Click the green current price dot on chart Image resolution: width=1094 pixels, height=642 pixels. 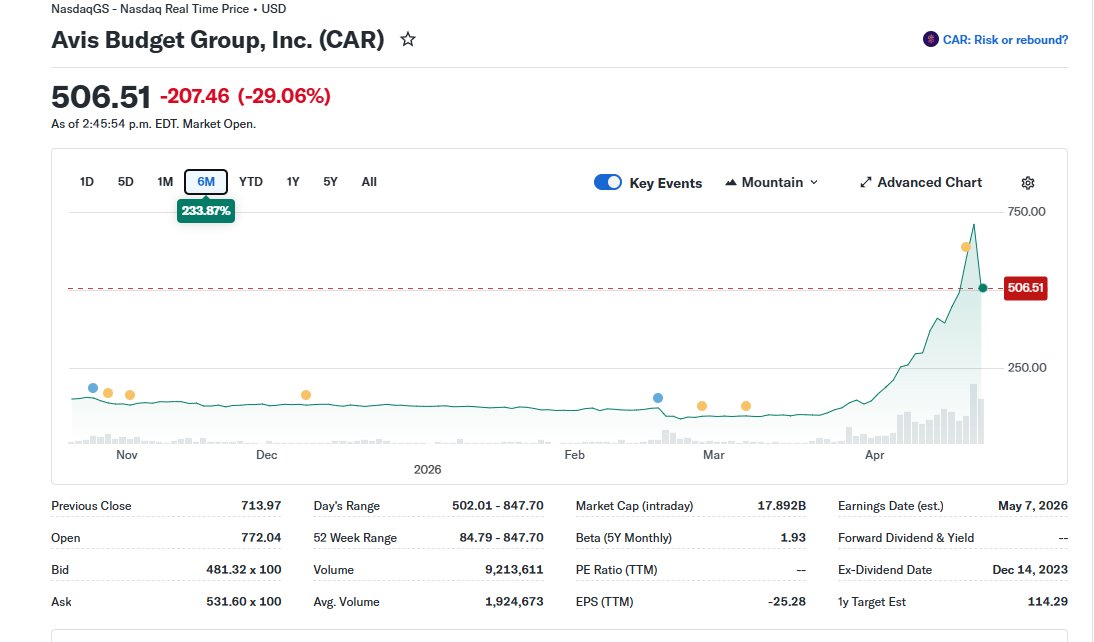983,288
